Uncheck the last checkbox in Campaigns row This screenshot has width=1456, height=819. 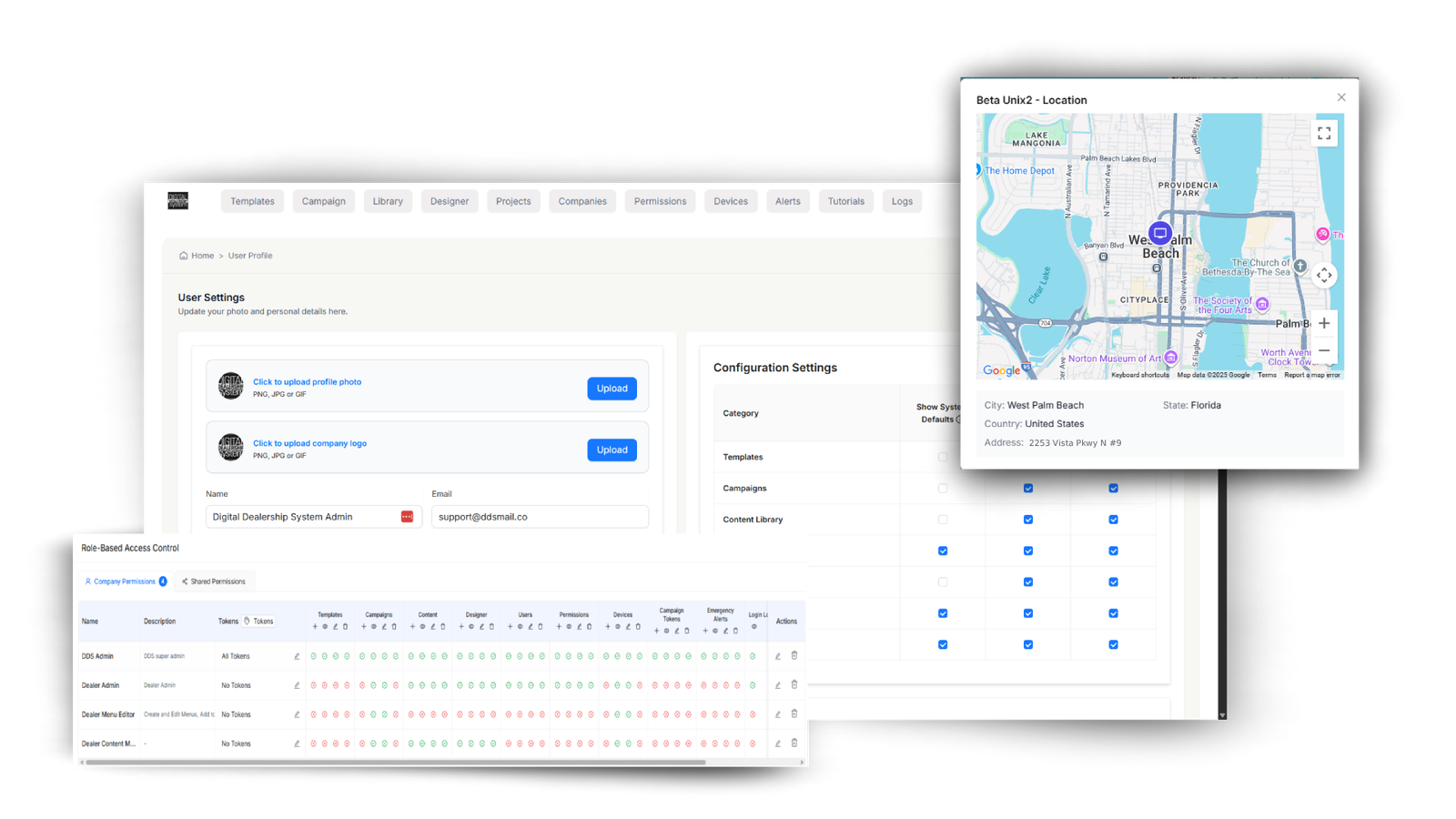tap(1113, 489)
